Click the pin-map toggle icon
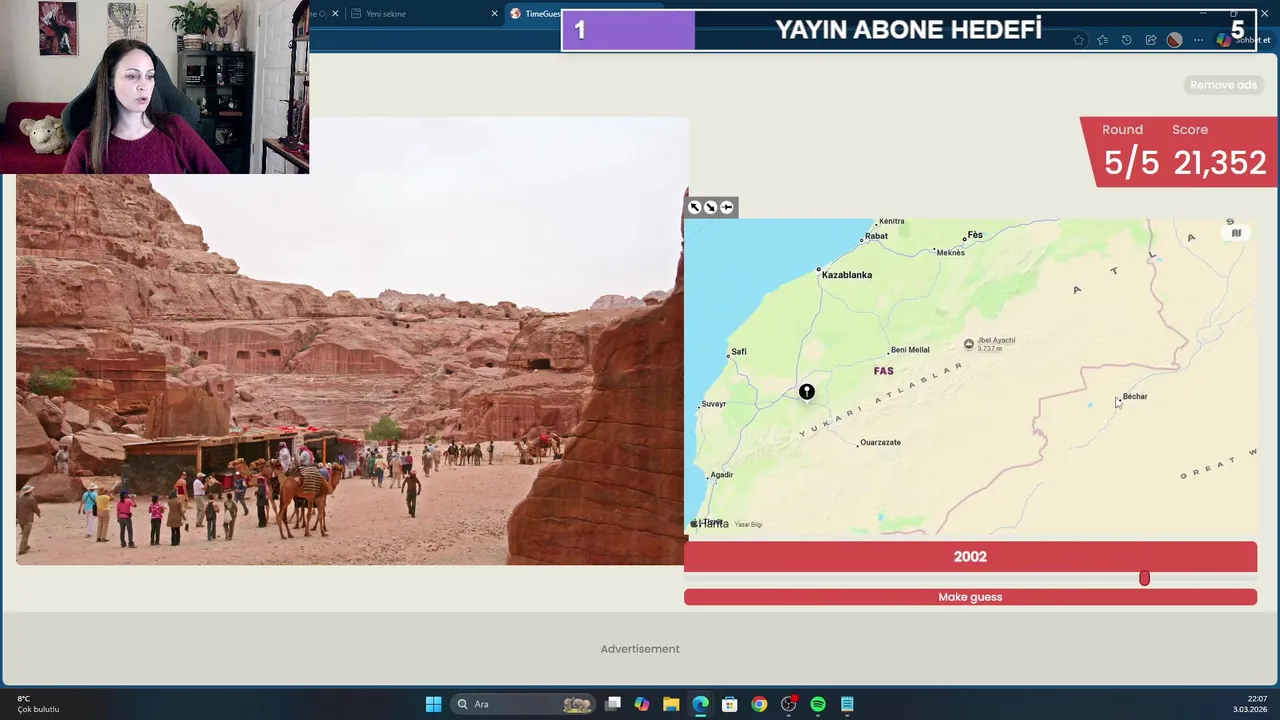This screenshot has width=1280, height=720. coord(727,207)
